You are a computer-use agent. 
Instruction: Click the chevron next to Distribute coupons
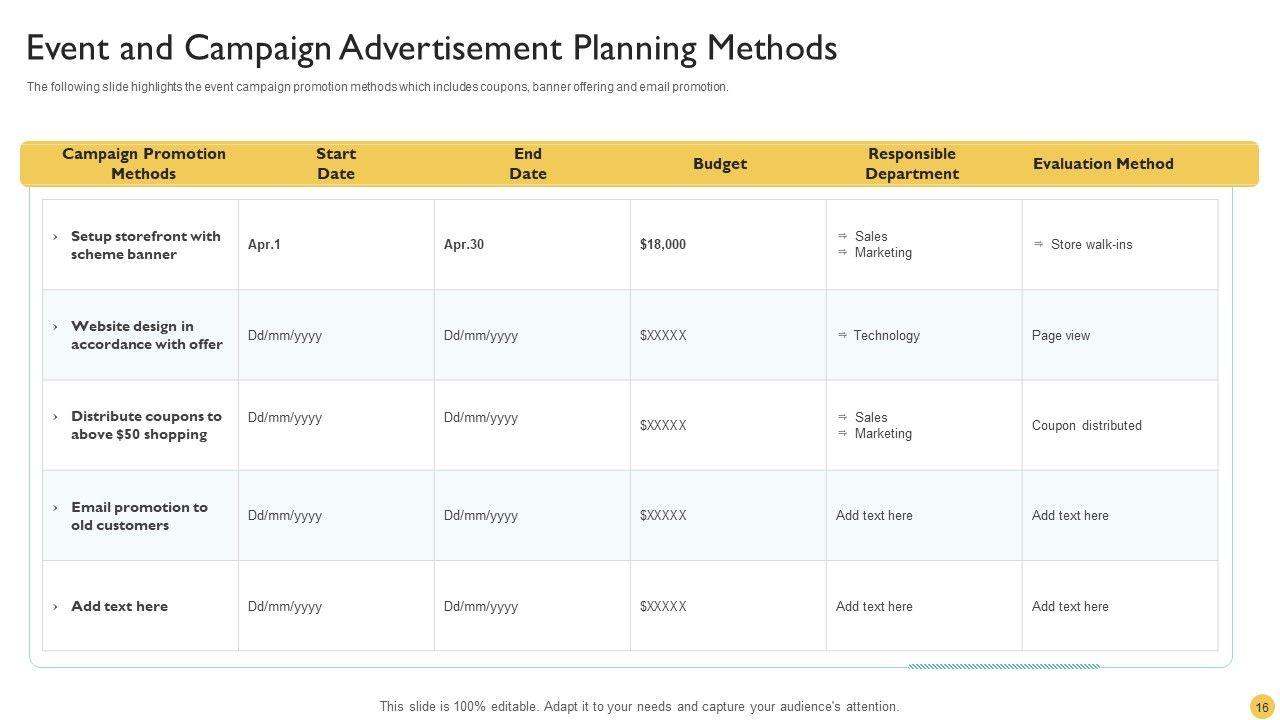click(x=55, y=417)
